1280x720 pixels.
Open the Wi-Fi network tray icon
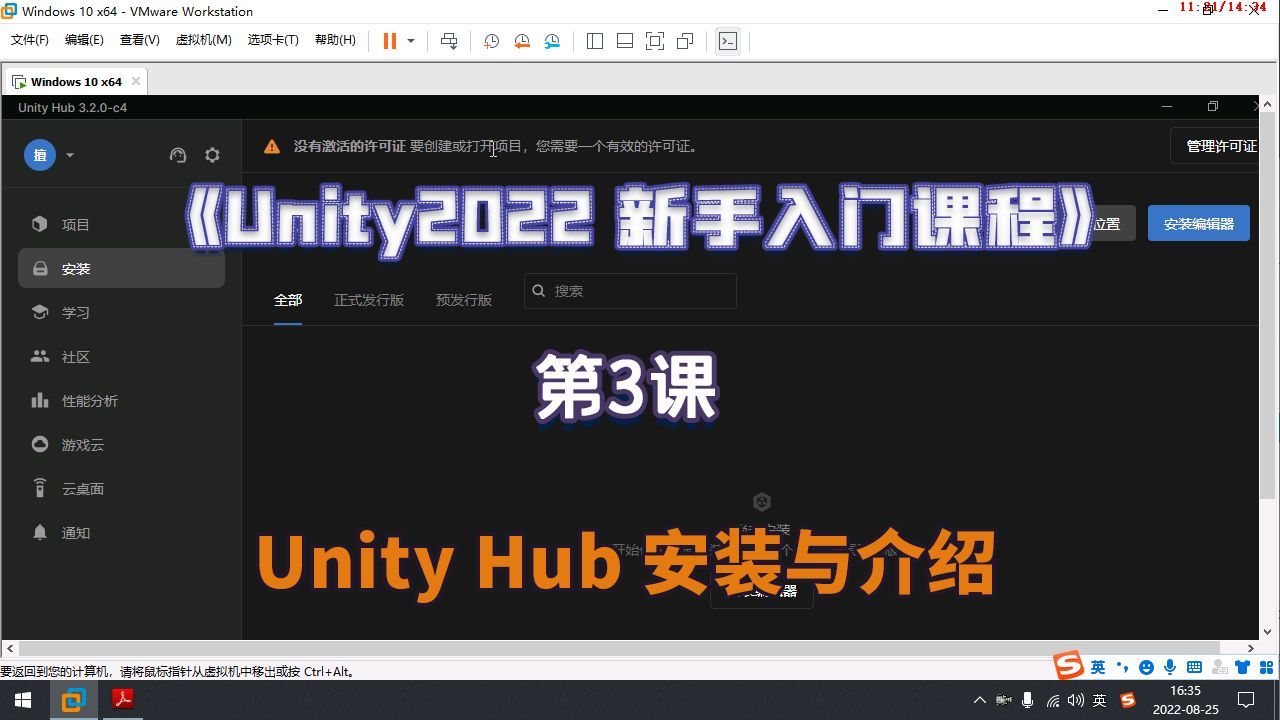click(x=1052, y=701)
